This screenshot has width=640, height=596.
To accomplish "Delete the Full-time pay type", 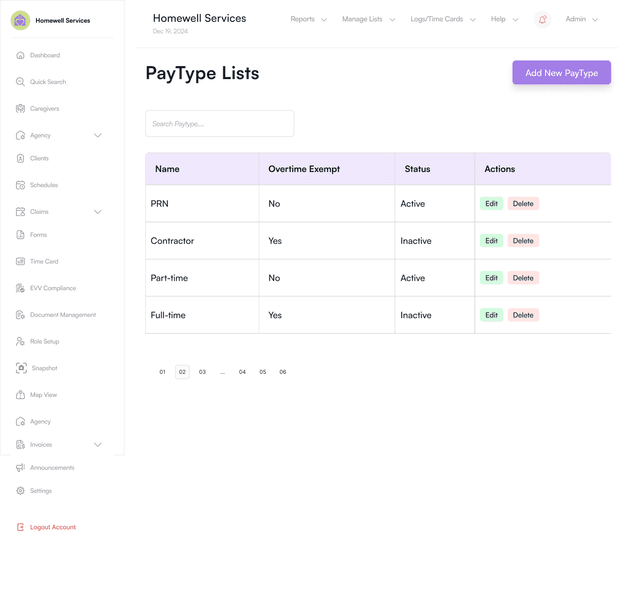I will pyautogui.click(x=523, y=315).
